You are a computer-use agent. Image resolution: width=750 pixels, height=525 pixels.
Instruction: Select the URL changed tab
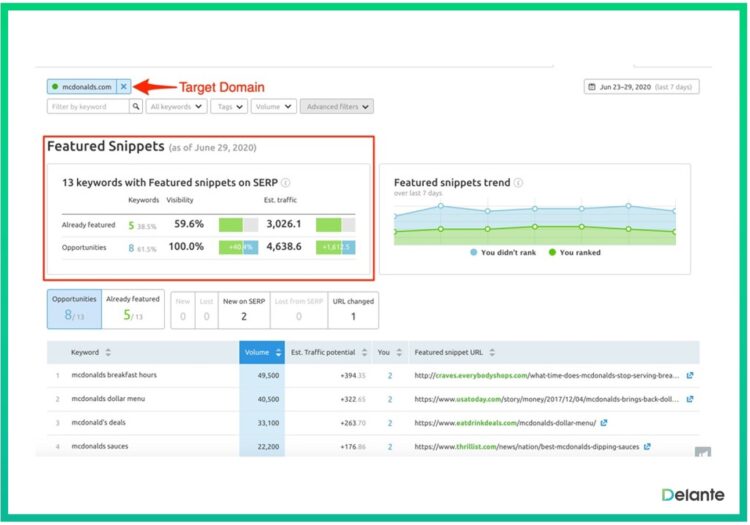[x=353, y=310]
